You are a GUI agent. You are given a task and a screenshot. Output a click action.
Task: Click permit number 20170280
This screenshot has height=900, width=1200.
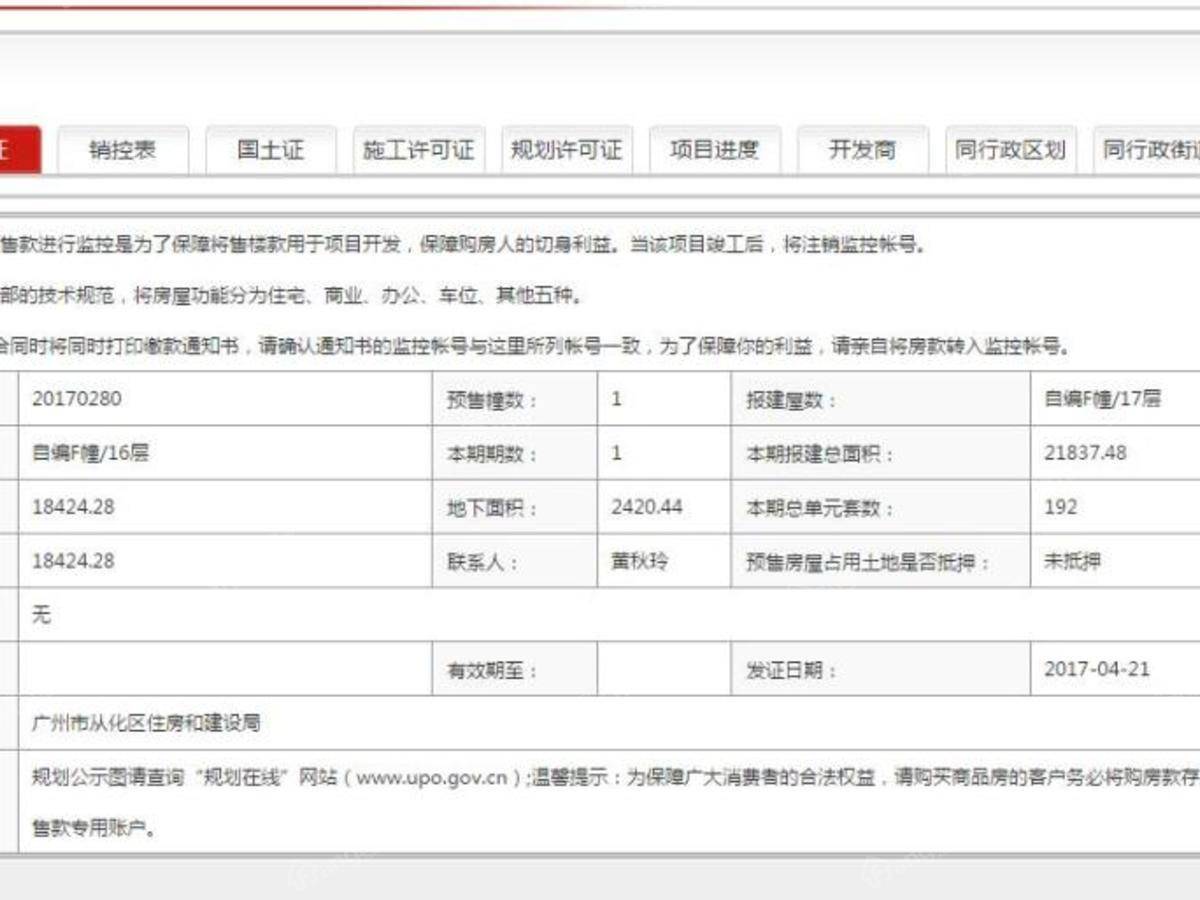(x=76, y=399)
